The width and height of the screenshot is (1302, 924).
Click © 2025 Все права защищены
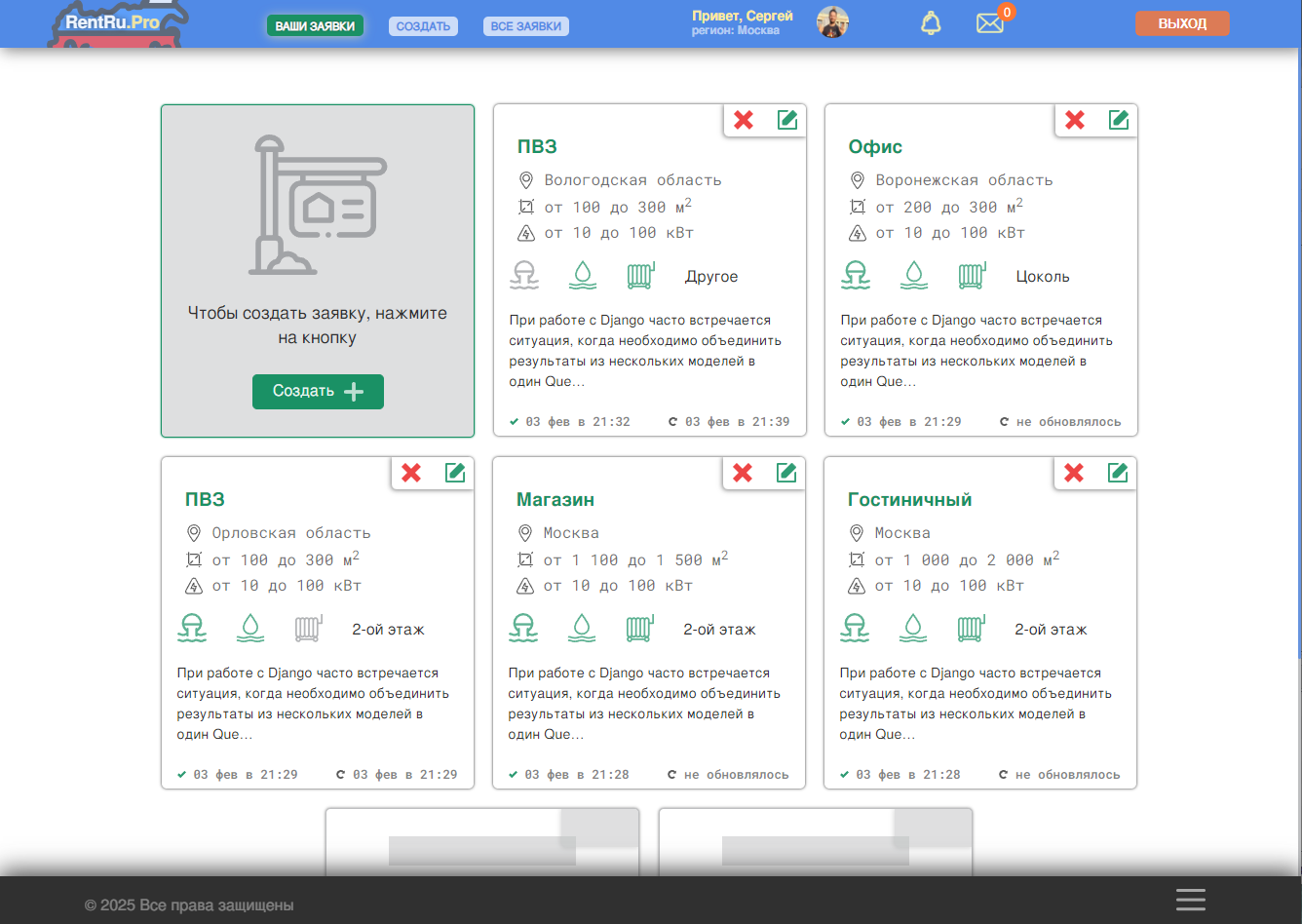(189, 905)
